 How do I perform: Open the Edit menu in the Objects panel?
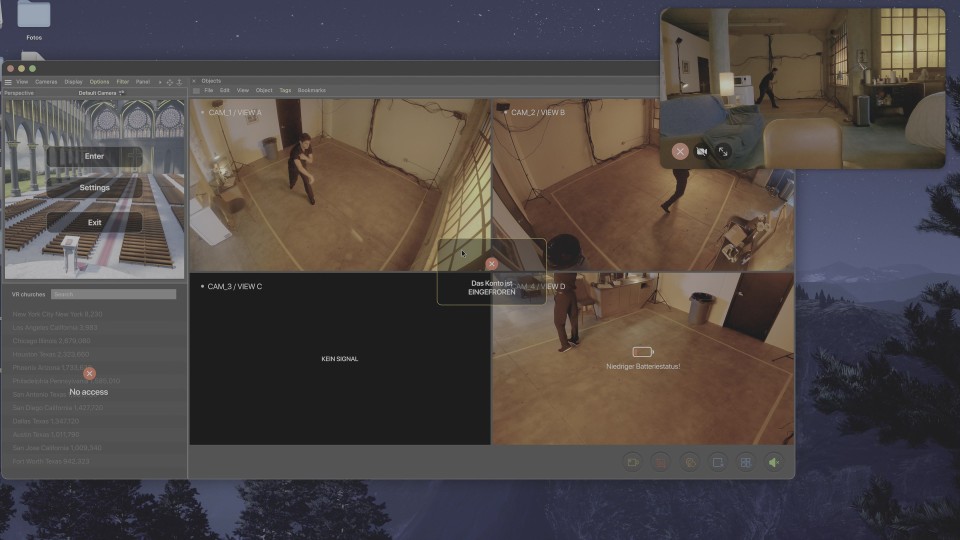pyautogui.click(x=225, y=91)
